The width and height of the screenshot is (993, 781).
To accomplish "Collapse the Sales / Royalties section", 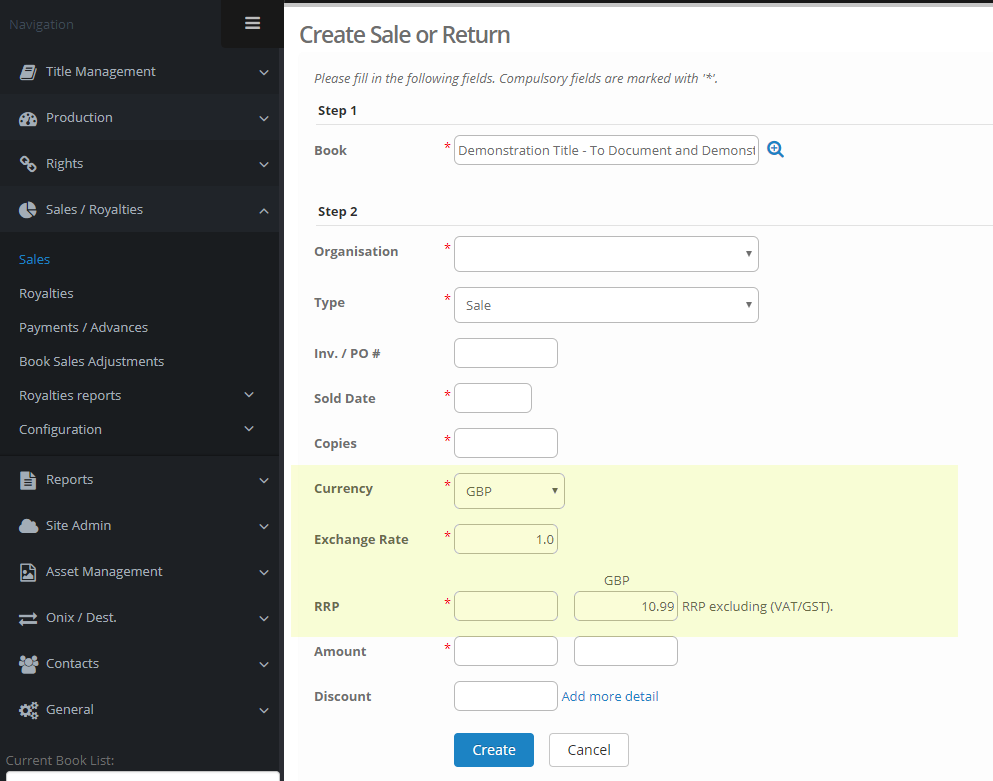I will [264, 210].
